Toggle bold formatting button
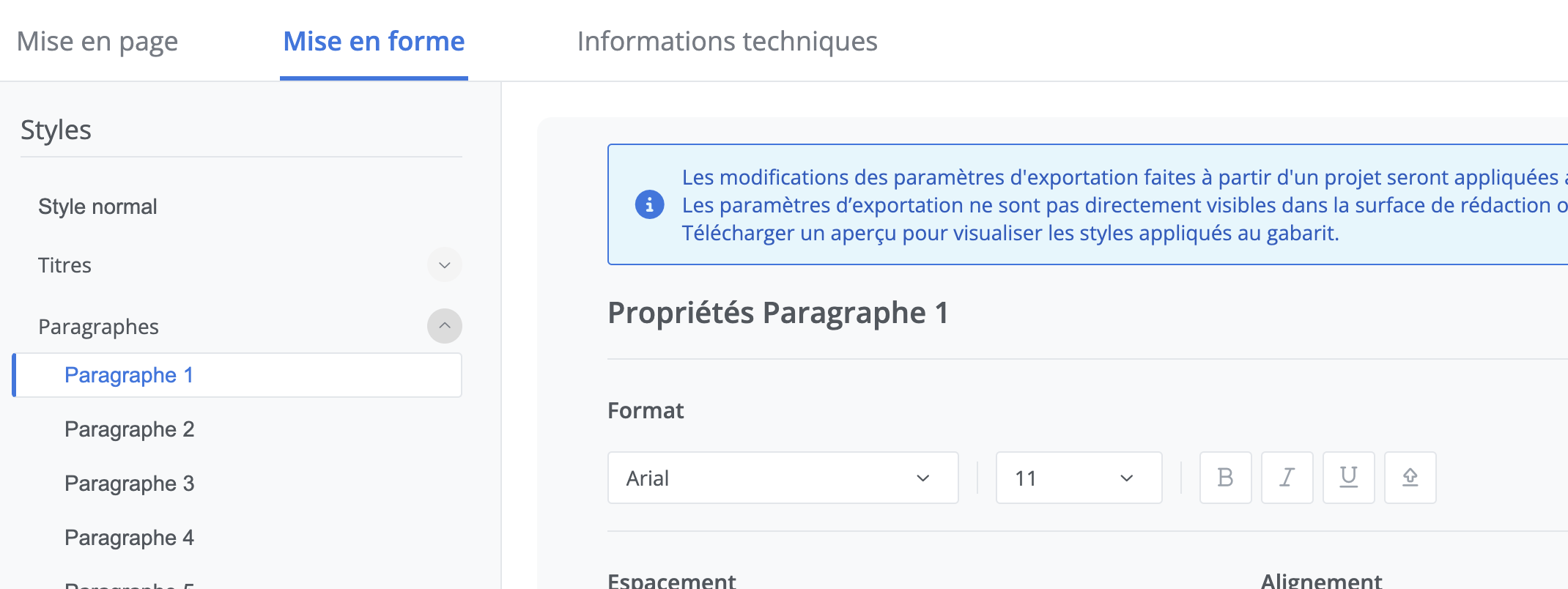The image size is (1568, 589). tap(1225, 478)
